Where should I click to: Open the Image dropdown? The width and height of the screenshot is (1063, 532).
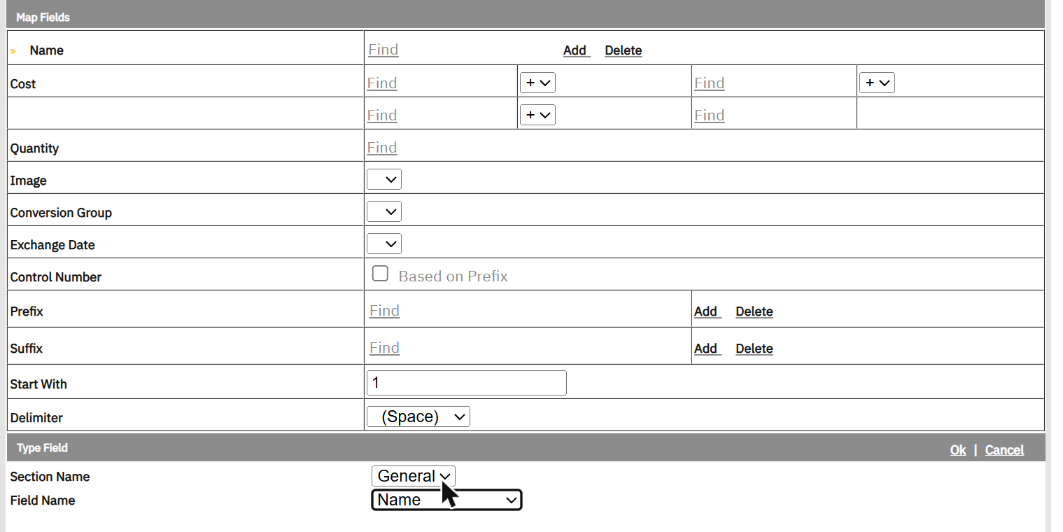(x=384, y=180)
